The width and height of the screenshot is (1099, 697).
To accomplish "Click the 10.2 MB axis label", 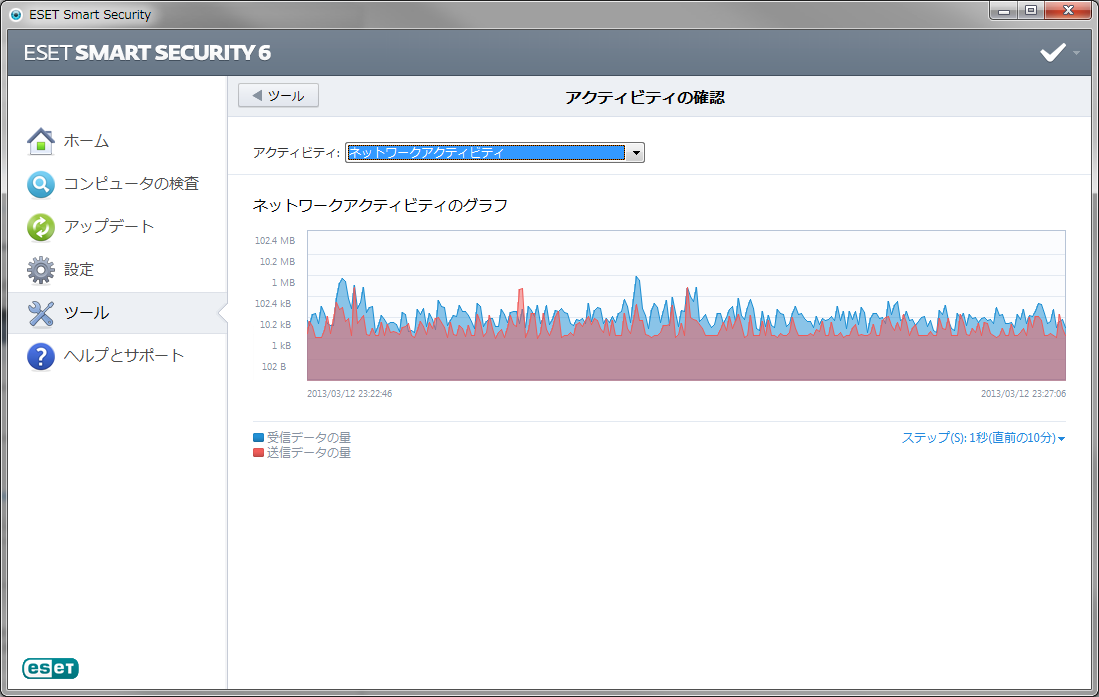I will coord(278,262).
